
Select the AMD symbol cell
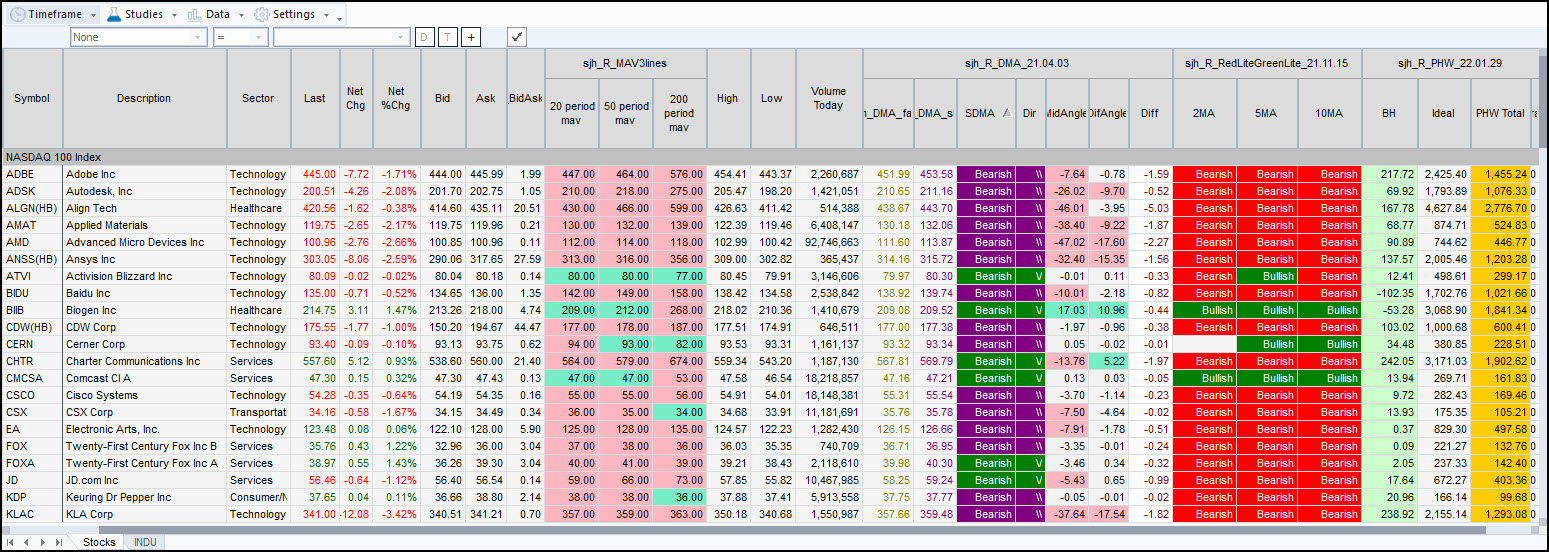(x=32, y=242)
